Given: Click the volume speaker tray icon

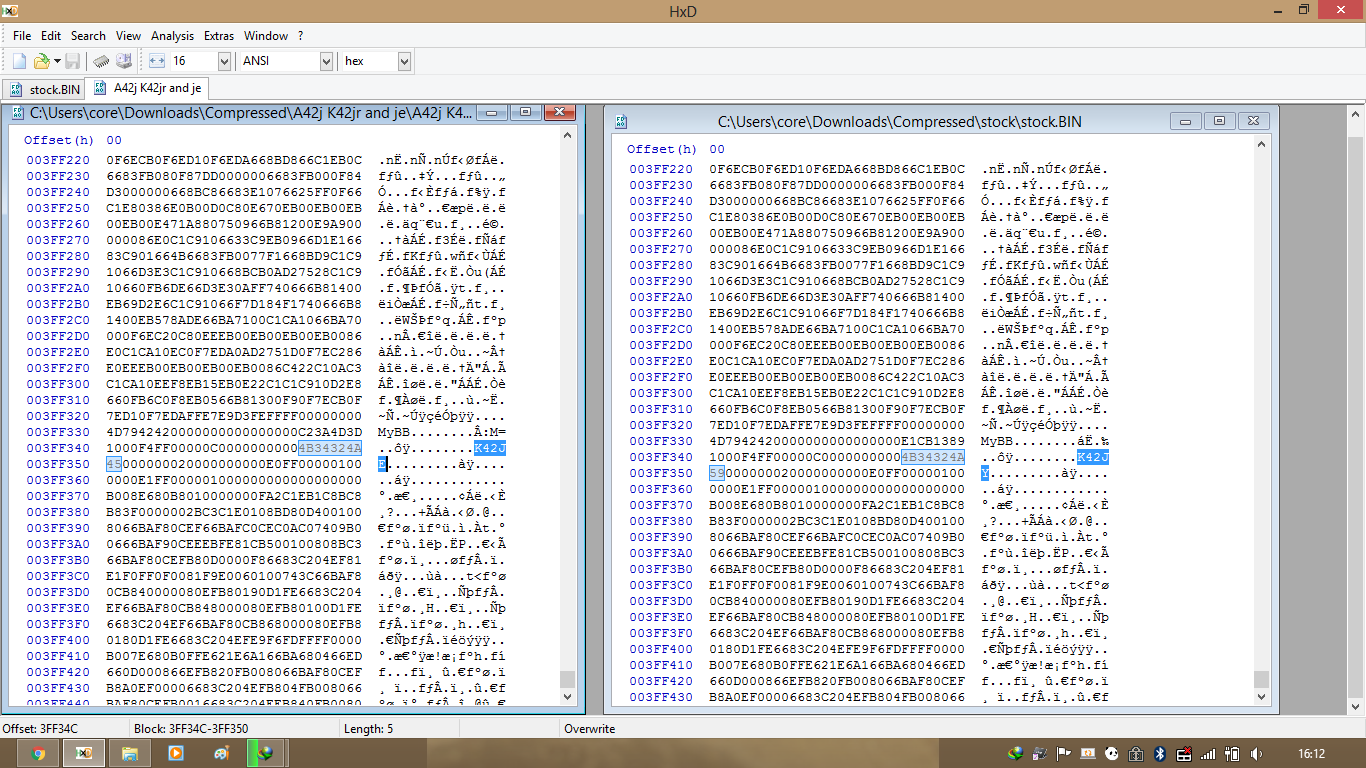Looking at the screenshot, I should pyautogui.click(x=1257, y=753).
